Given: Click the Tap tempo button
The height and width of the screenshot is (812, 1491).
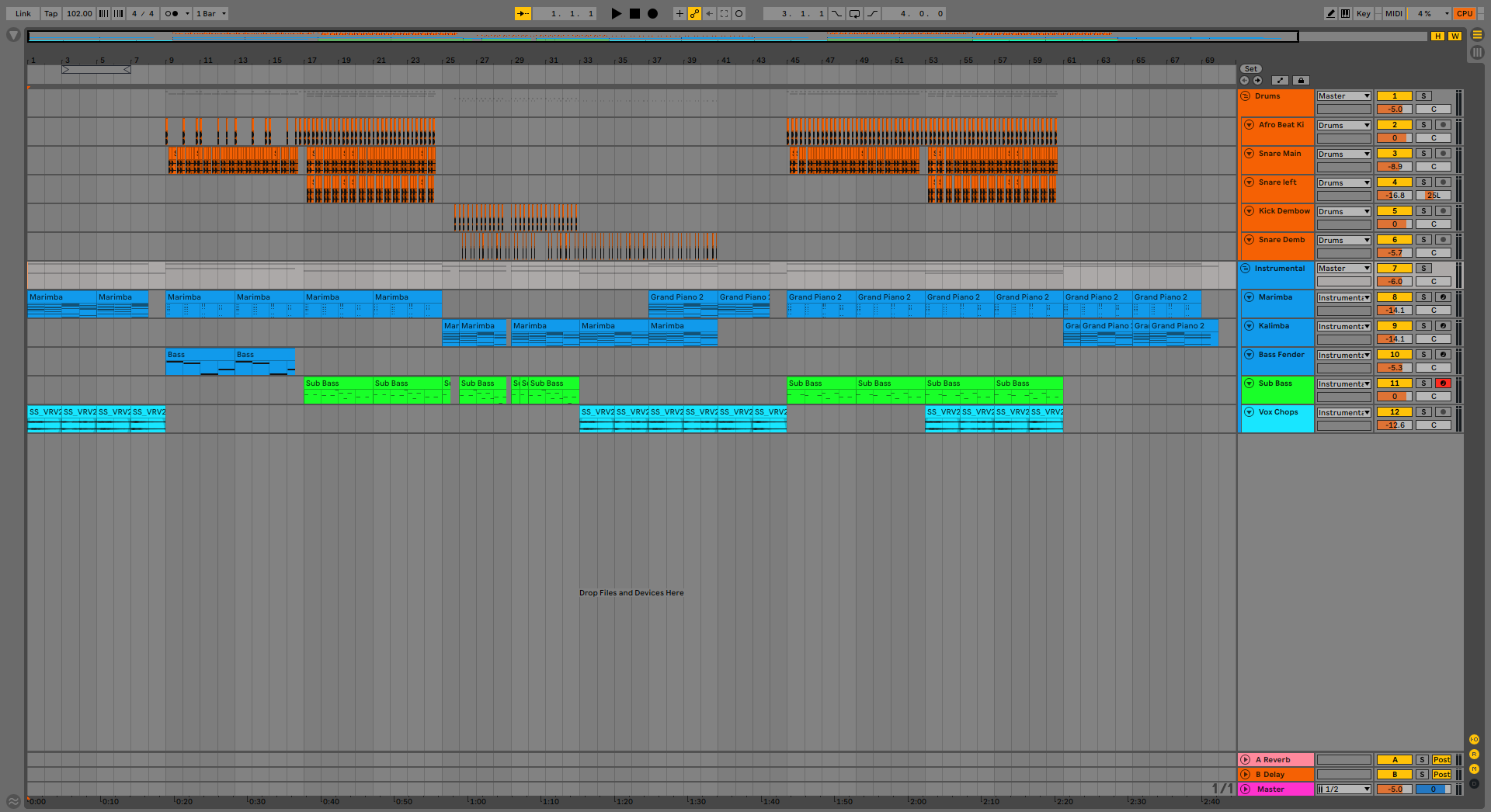Looking at the screenshot, I should point(51,13).
